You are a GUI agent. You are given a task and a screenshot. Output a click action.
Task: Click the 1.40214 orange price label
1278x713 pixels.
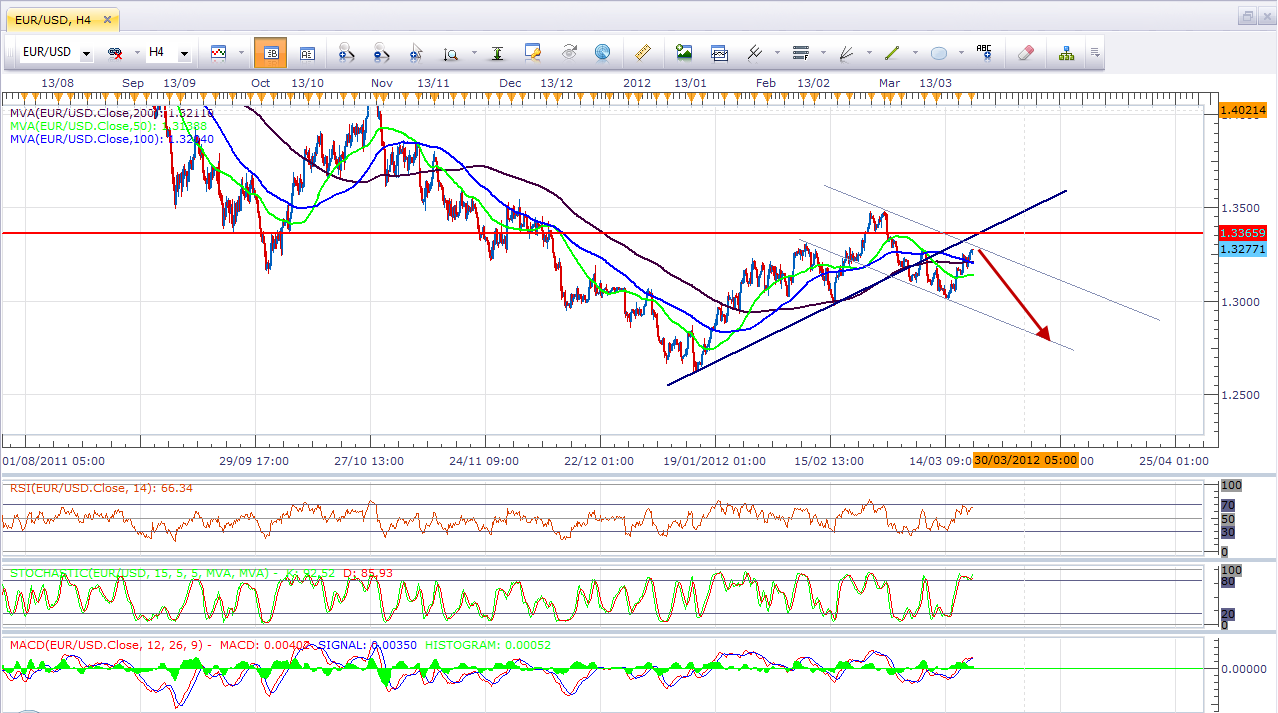point(1243,110)
